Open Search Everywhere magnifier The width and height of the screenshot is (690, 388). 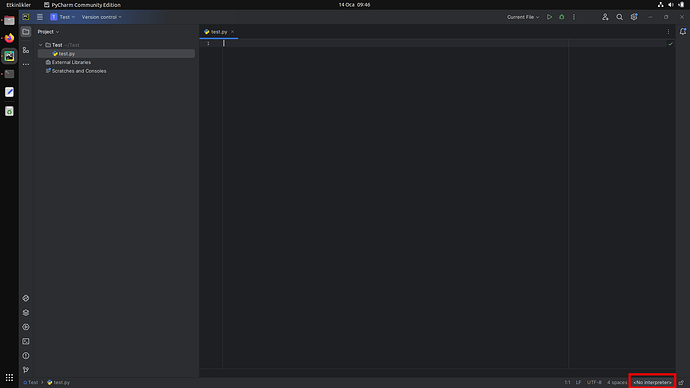620,17
